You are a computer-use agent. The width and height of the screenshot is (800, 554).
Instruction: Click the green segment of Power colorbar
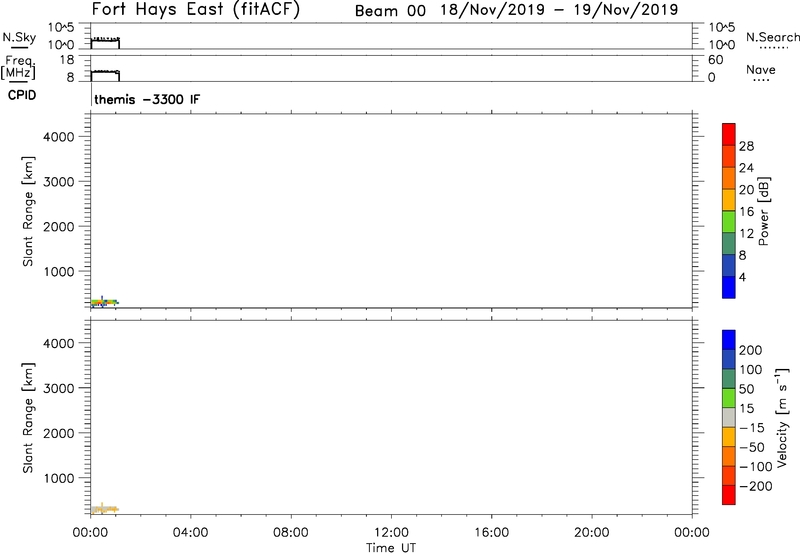point(729,222)
